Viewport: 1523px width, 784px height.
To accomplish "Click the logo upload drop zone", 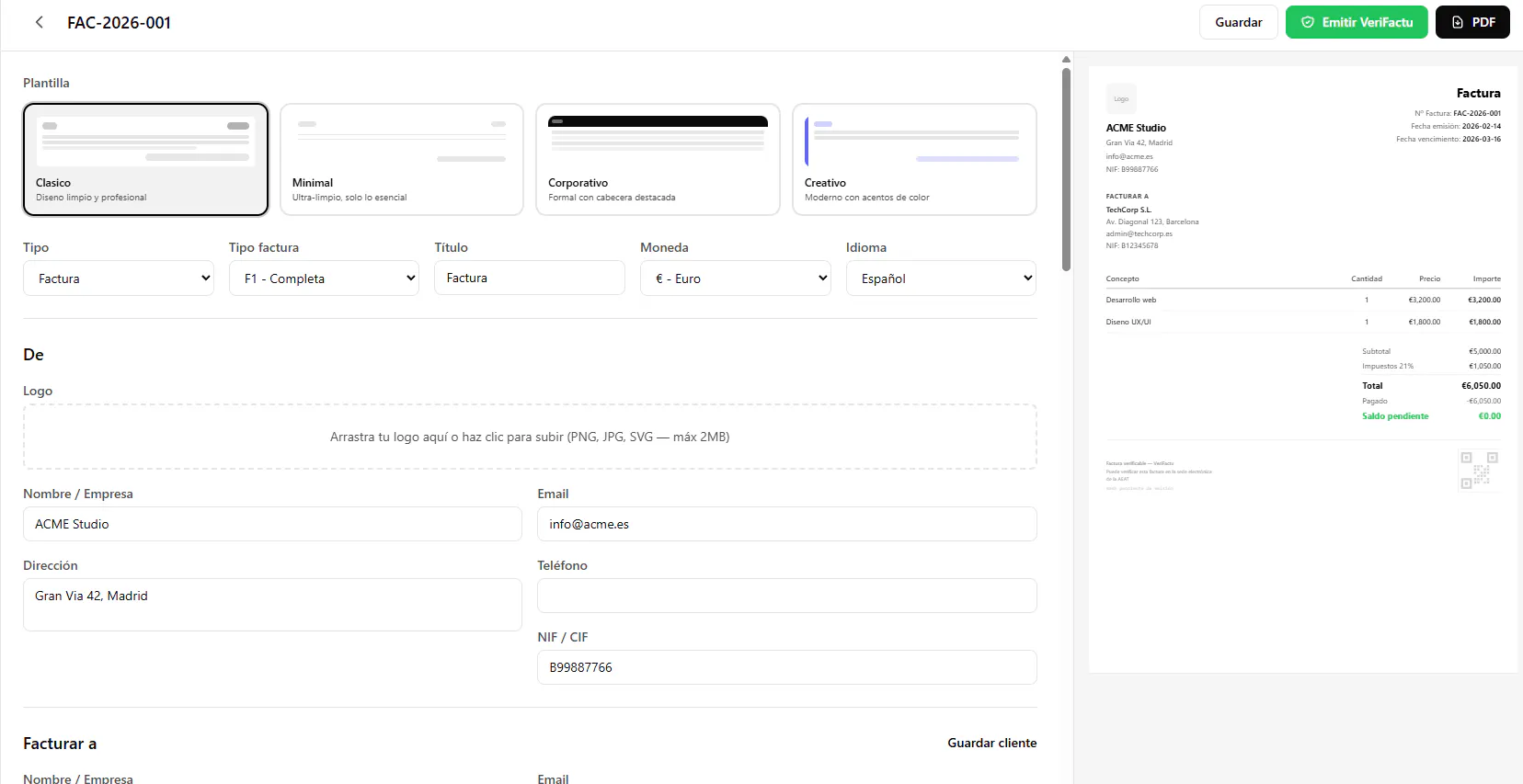I will (x=530, y=437).
